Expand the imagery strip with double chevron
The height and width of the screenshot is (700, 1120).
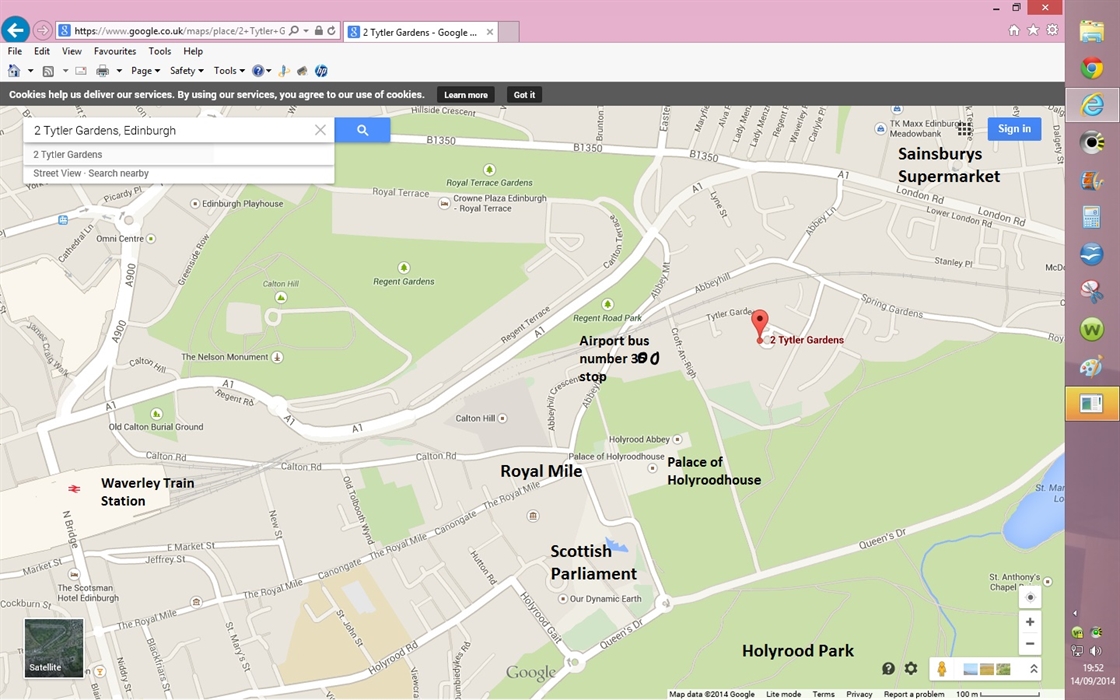pos(1034,669)
